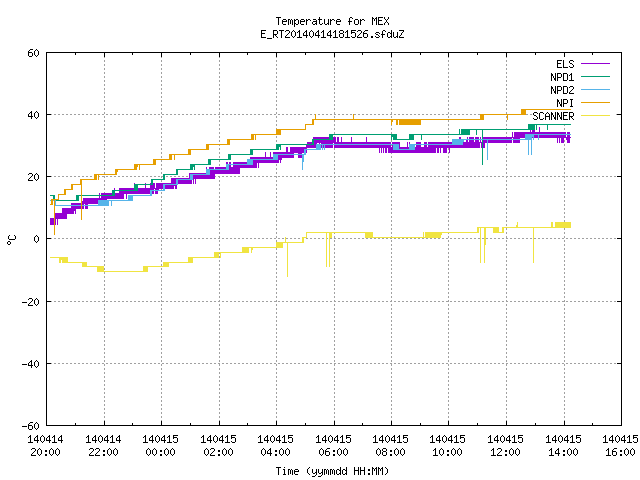
Task: Click the x-axis label 140414 20:00
Action: pyautogui.click(x=45, y=446)
